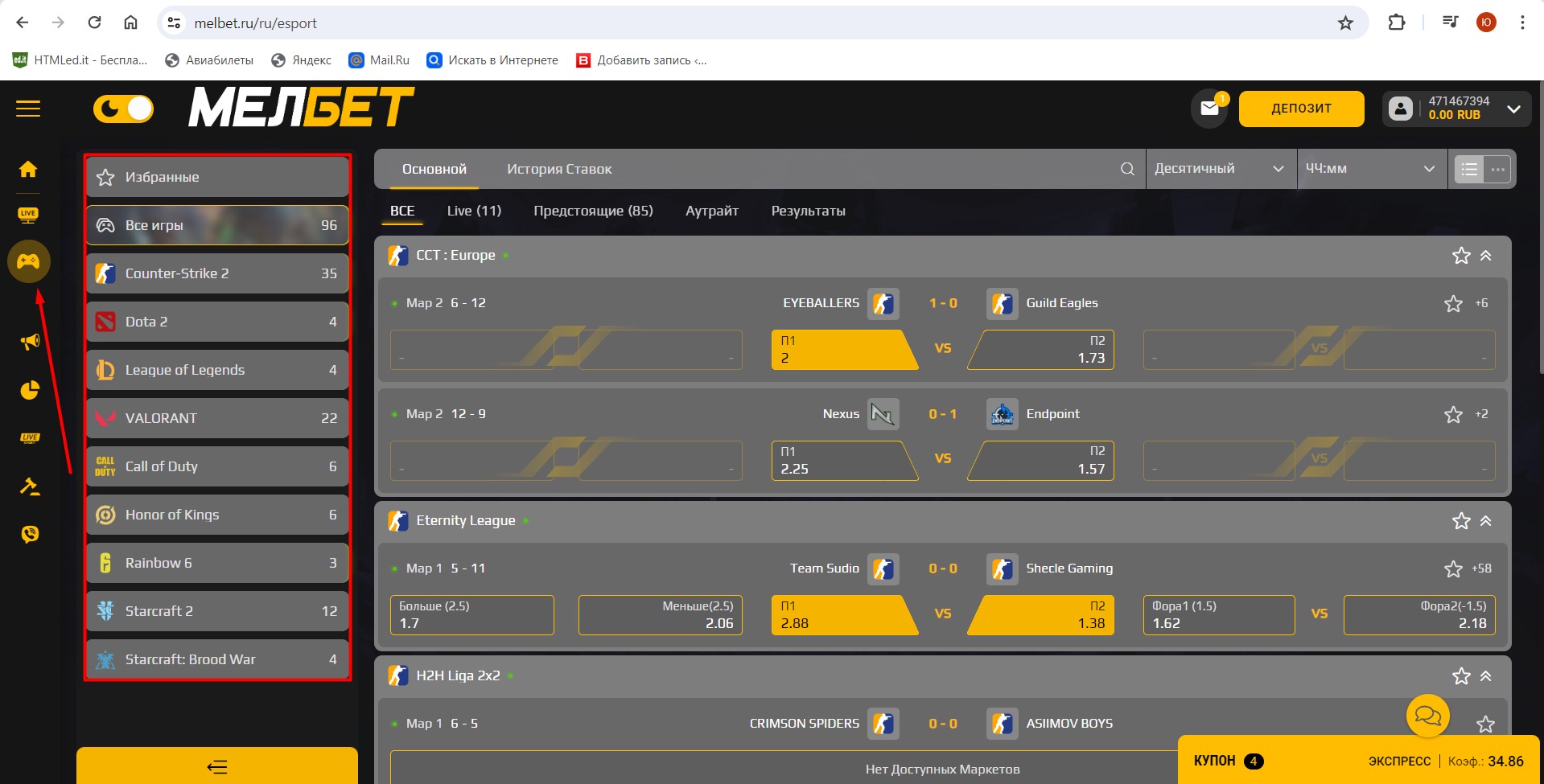The image size is (1544, 784).
Task: Collapse the sidebar panel button
Action: click(217, 766)
